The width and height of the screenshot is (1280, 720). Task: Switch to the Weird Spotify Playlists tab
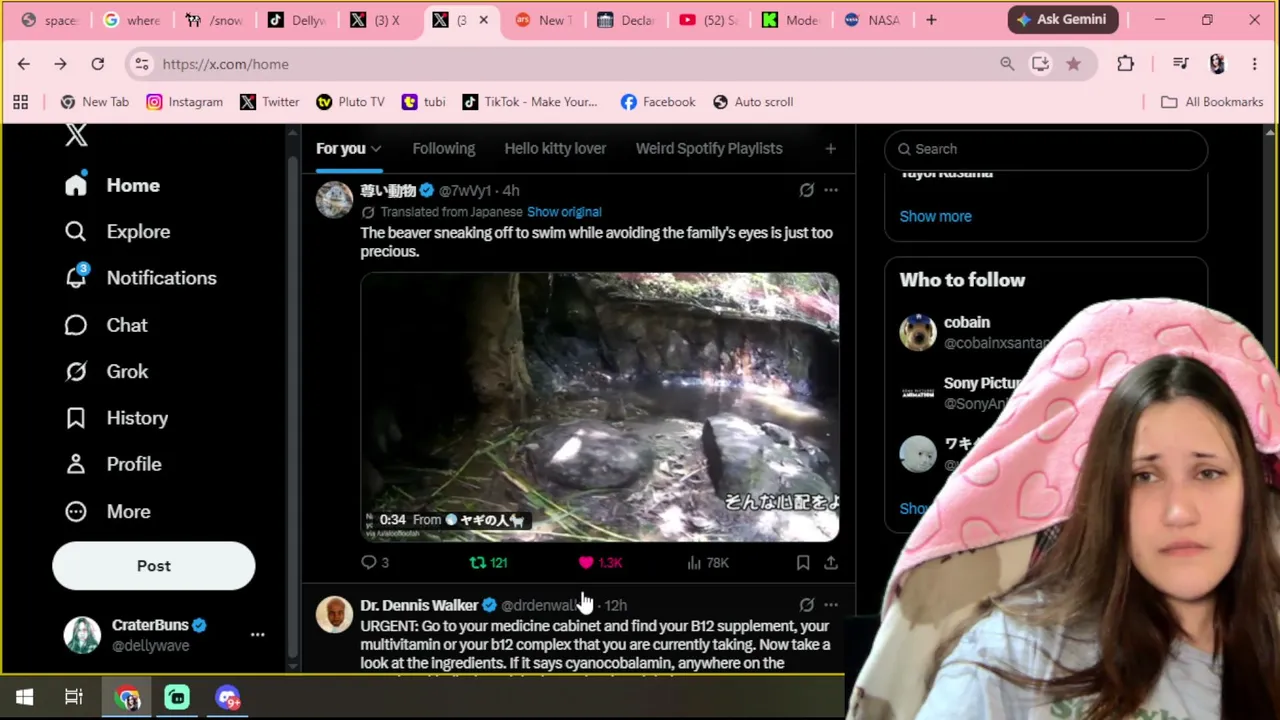tap(709, 148)
